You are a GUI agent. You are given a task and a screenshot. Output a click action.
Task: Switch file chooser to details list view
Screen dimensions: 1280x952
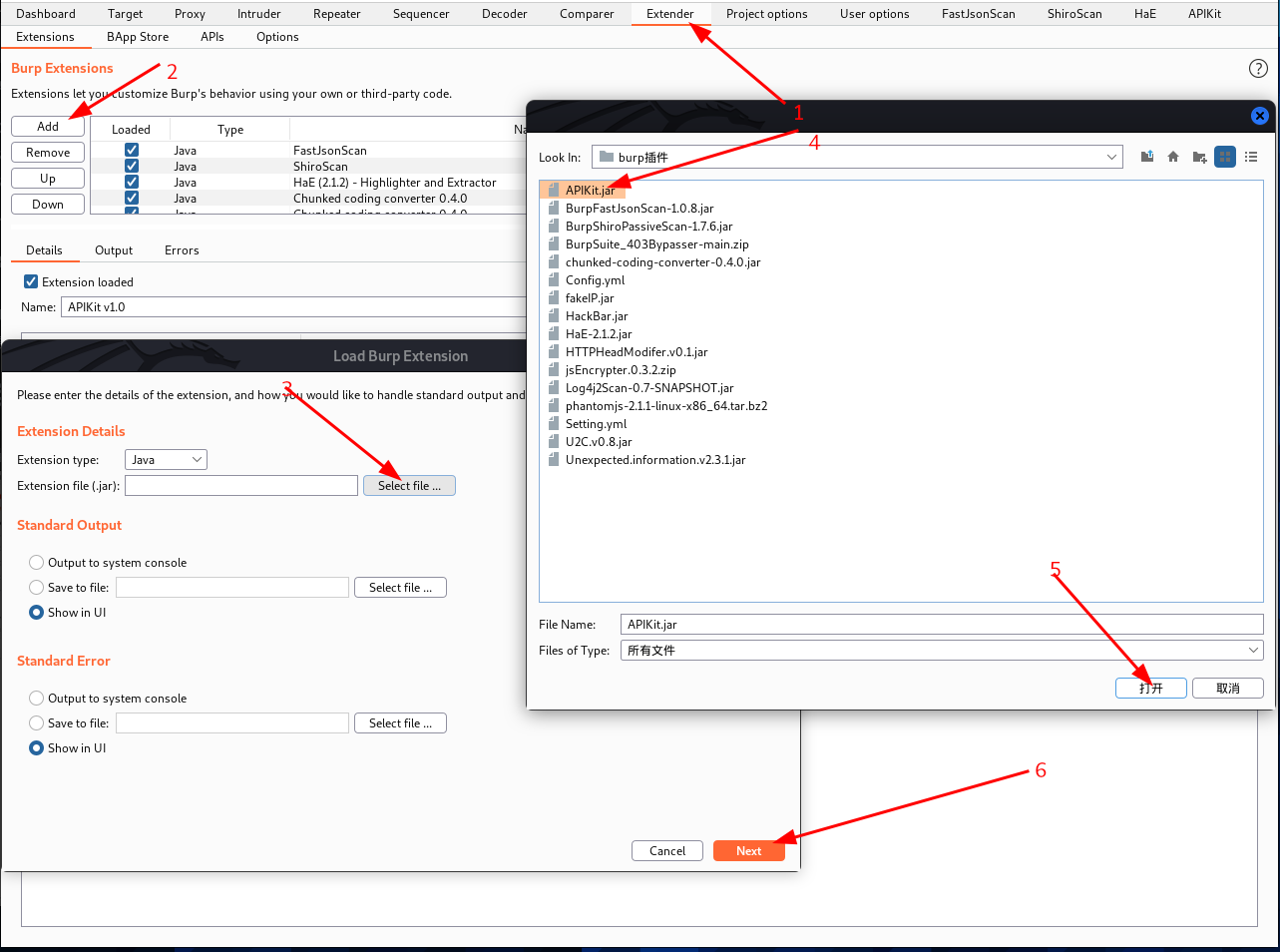(1251, 157)
